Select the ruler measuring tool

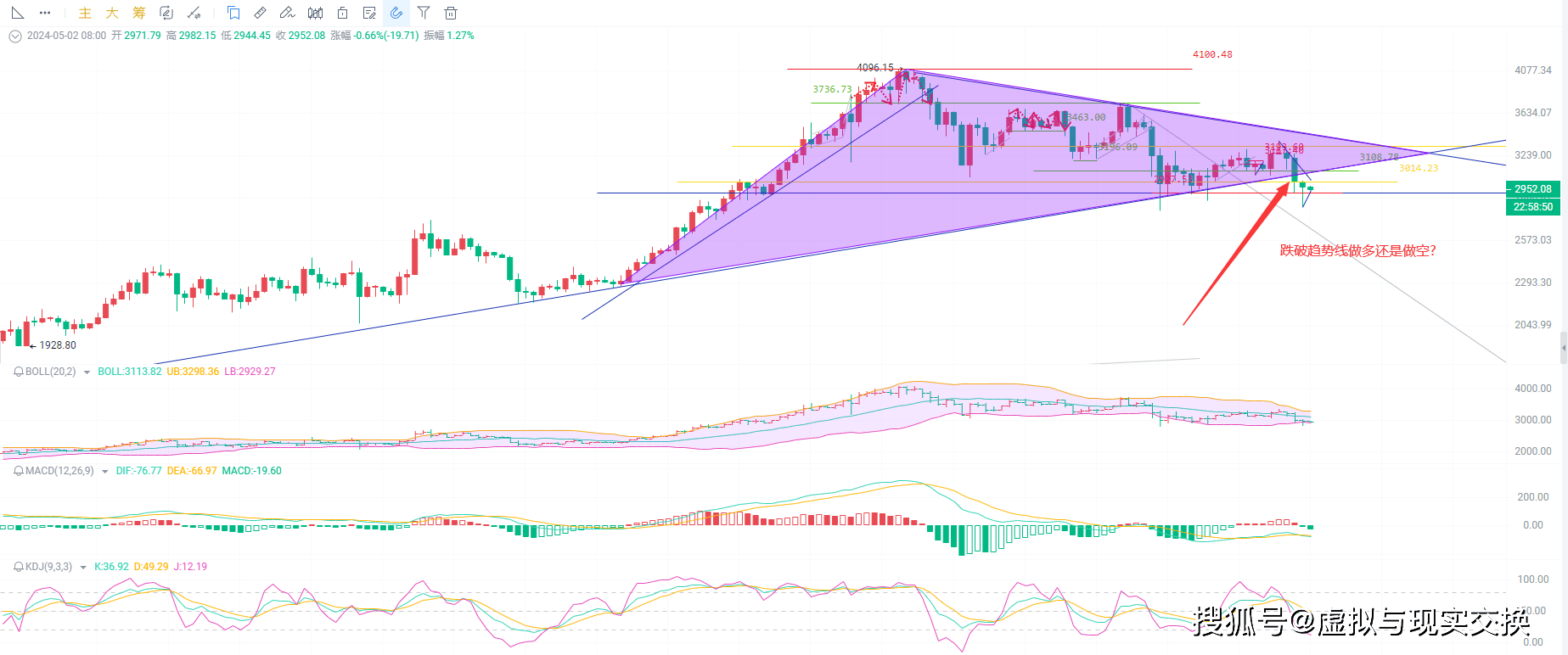(x=261, y=13)
